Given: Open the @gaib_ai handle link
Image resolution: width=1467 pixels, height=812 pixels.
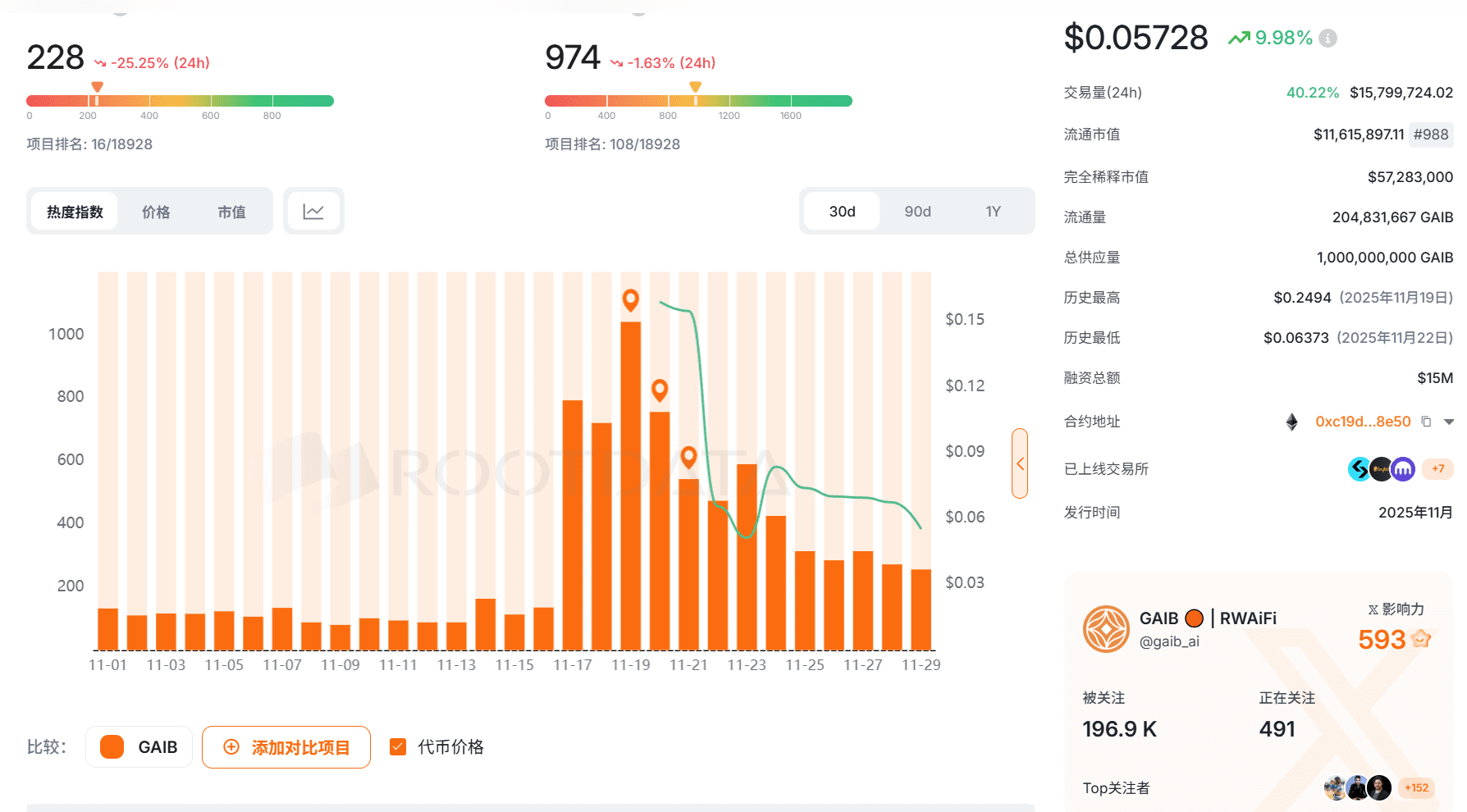Looking at the screenshot, I should click(x=1169, y=641).
